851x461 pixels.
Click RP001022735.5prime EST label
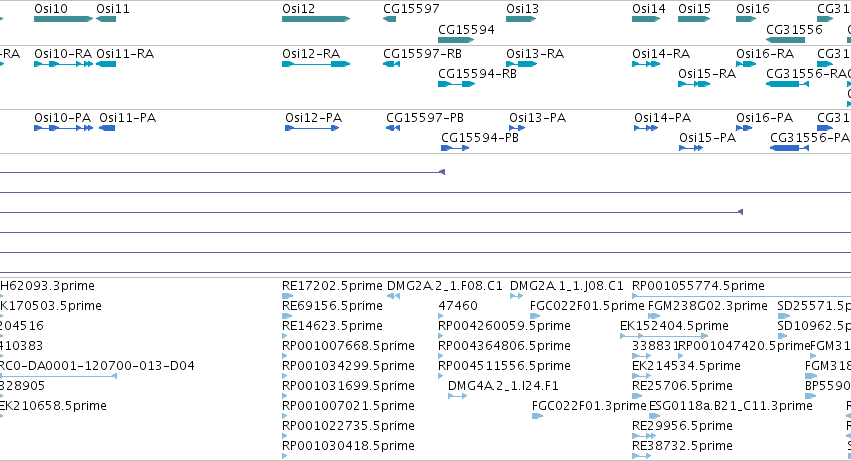click(348, 426)
